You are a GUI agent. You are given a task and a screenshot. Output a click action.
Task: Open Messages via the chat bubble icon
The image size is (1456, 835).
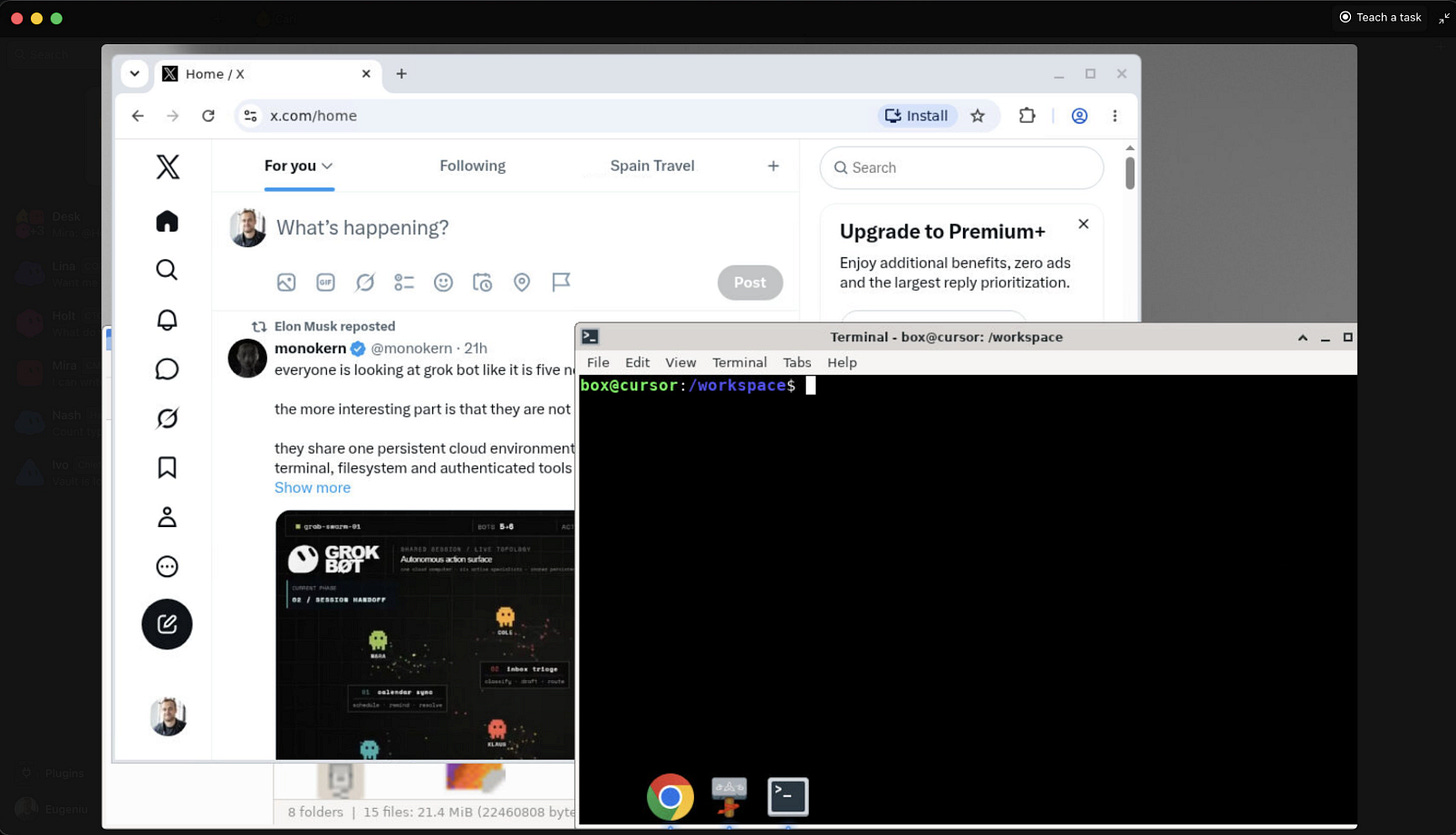167,369
